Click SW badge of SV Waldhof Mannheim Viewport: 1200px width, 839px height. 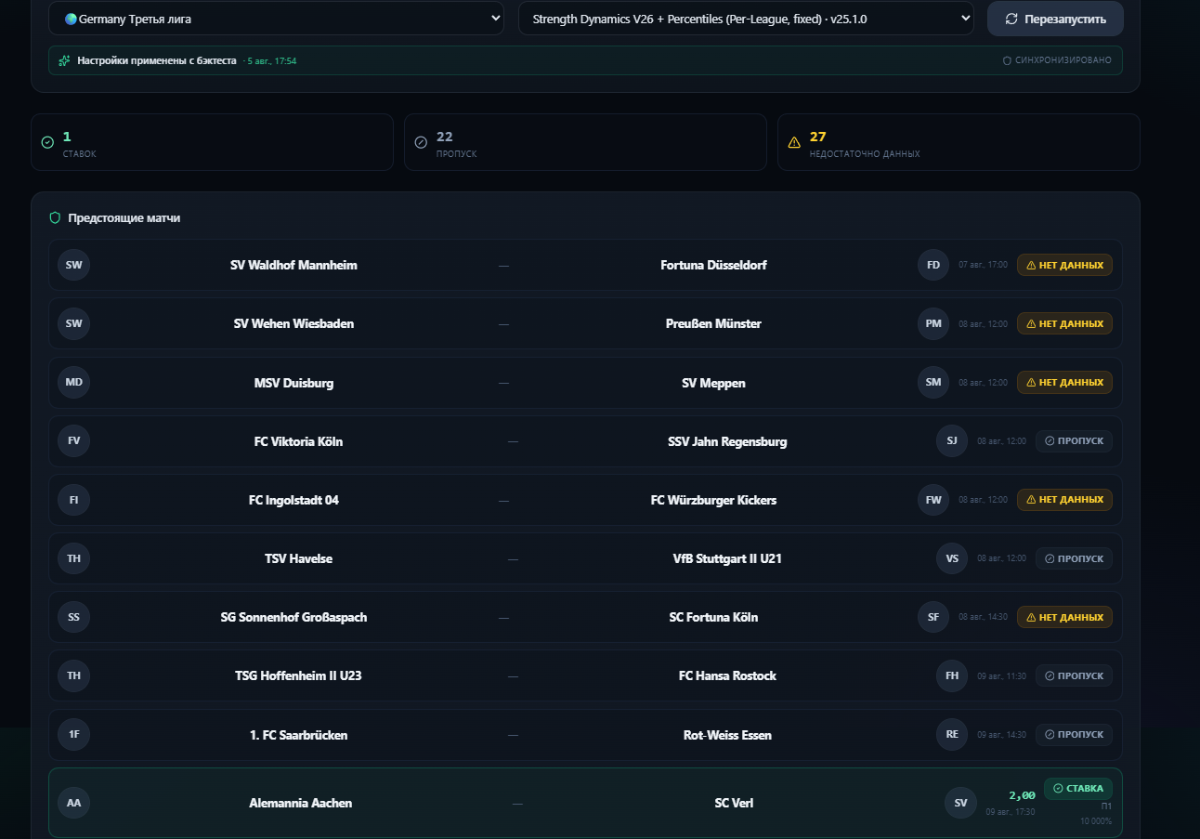coord(74,265)
